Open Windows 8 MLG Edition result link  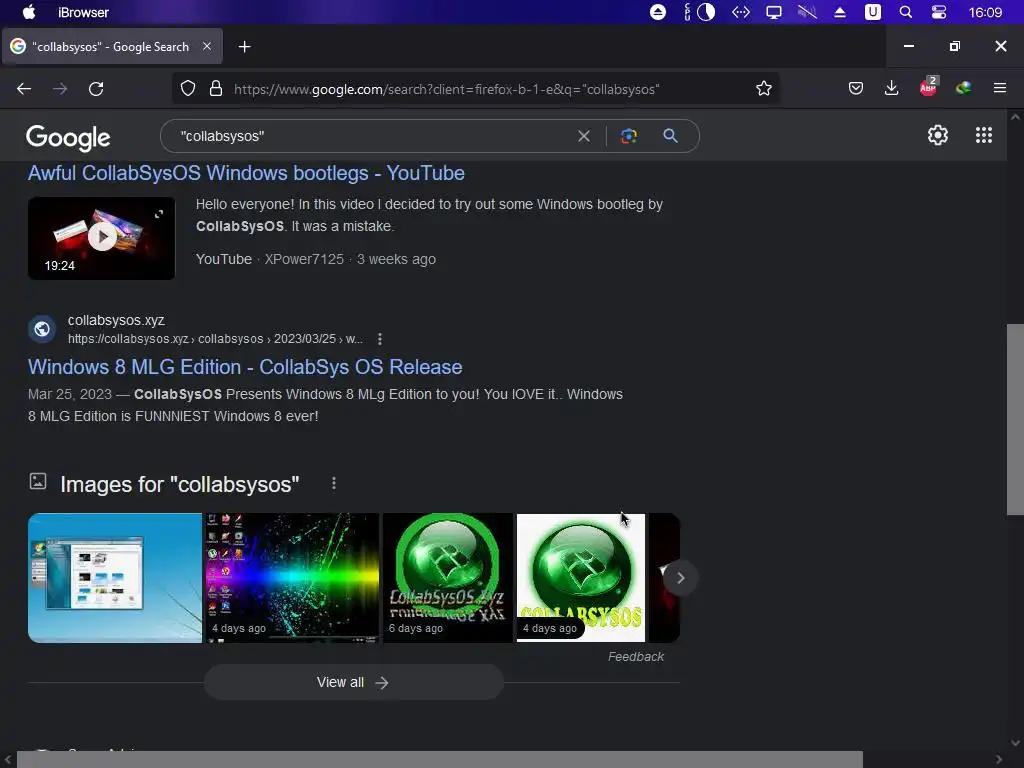click(x=245, y=367)
